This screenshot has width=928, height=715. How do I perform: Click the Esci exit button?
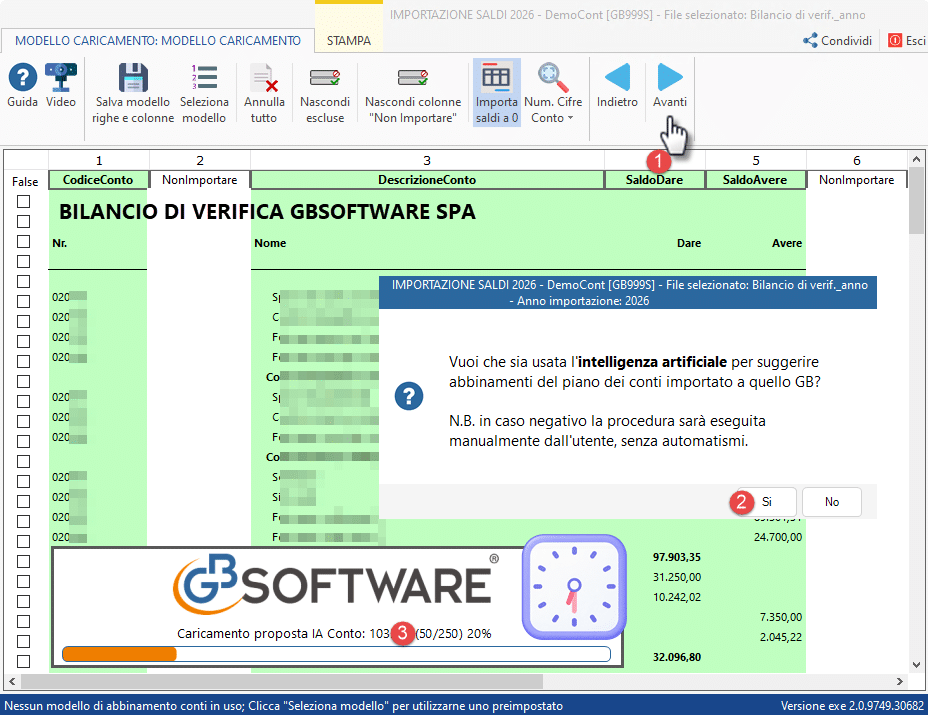[x=907, y=40]
